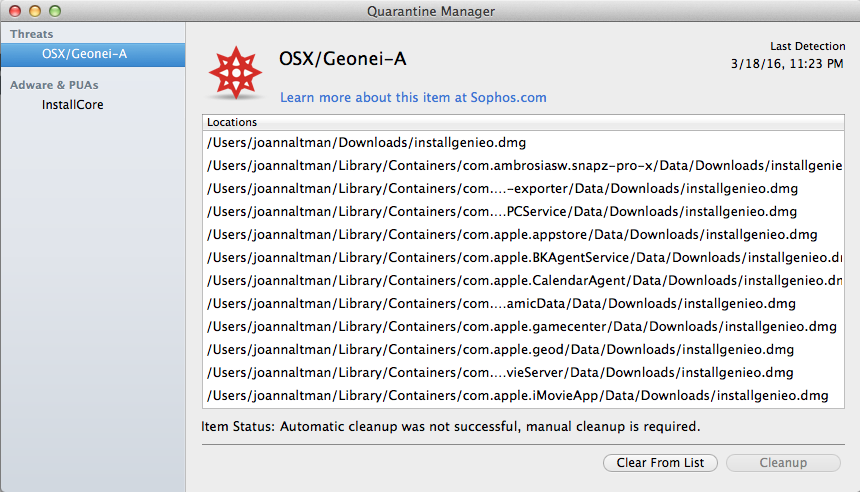
Task: Select the com.apple.gamecenter location row
Action: [x=523, y=327]
